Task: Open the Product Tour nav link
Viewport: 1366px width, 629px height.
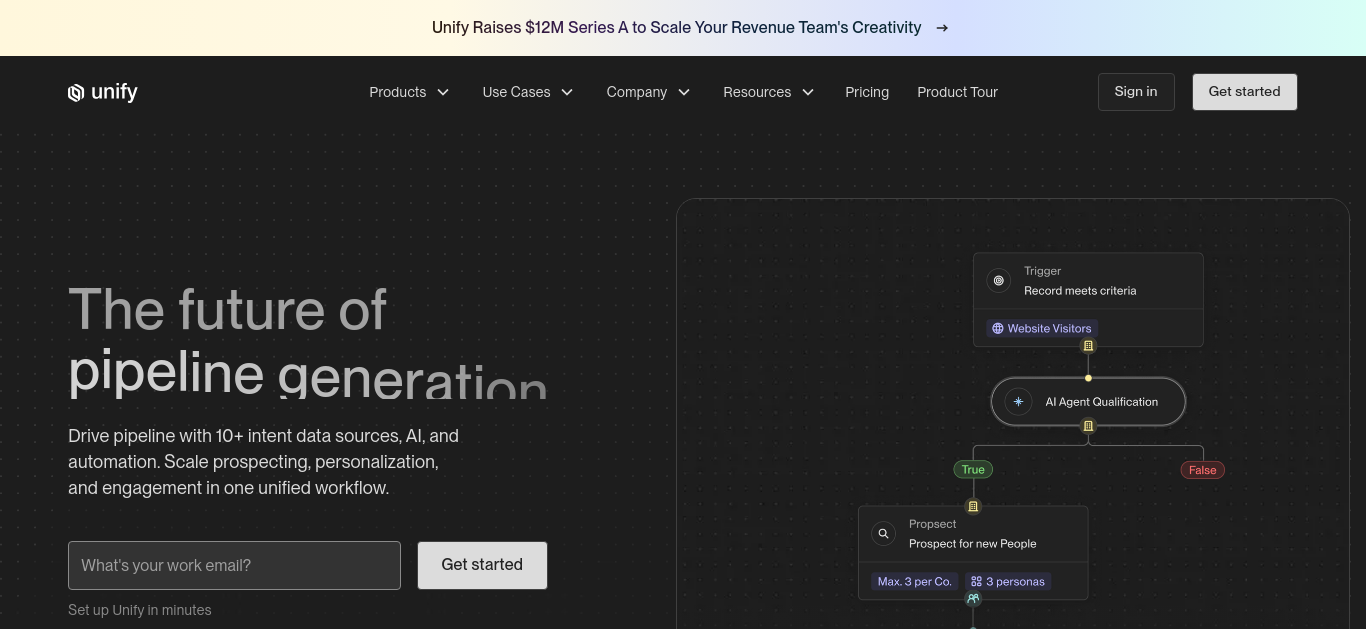Action: pyautogui.click(x=958, y=92)
